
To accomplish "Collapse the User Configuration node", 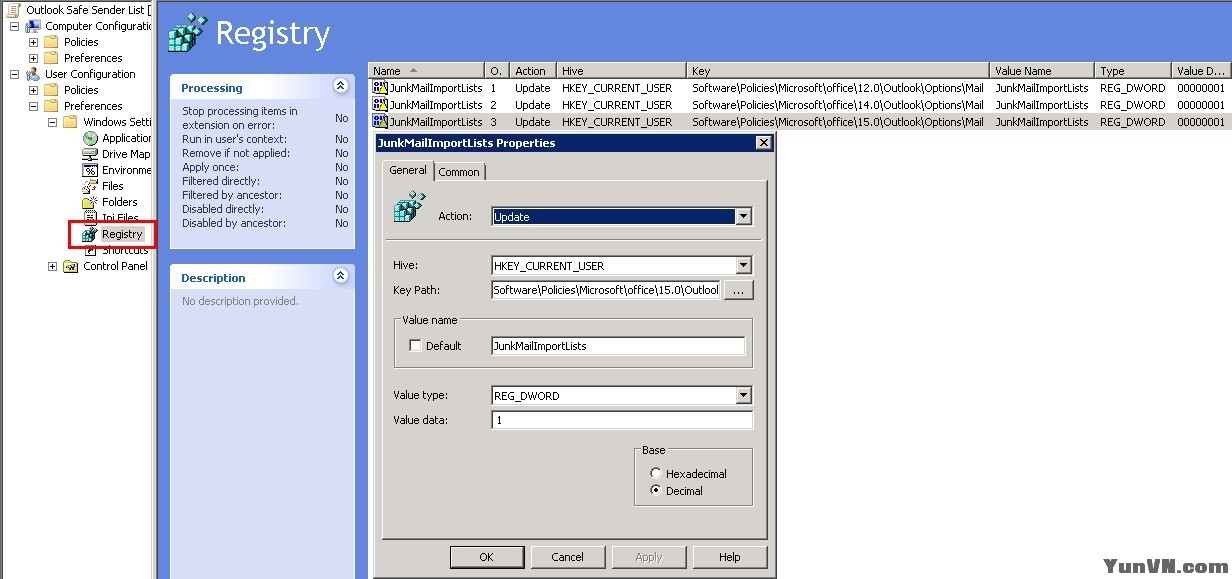I will point(14,74).
